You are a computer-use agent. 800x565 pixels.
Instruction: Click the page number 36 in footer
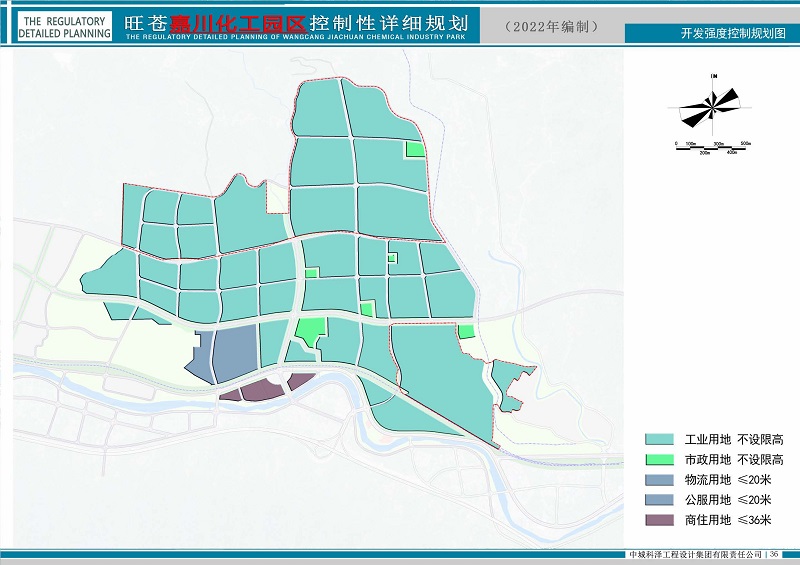tap(774, 554)
